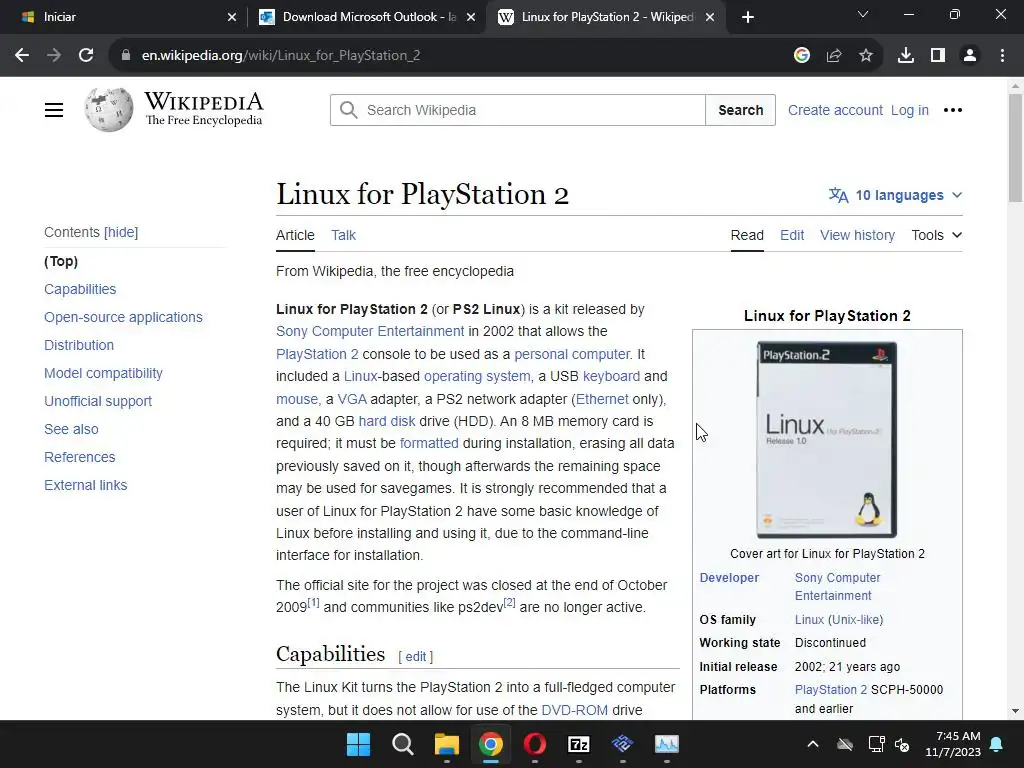Jump to Open-source applications section

(123, 317)
